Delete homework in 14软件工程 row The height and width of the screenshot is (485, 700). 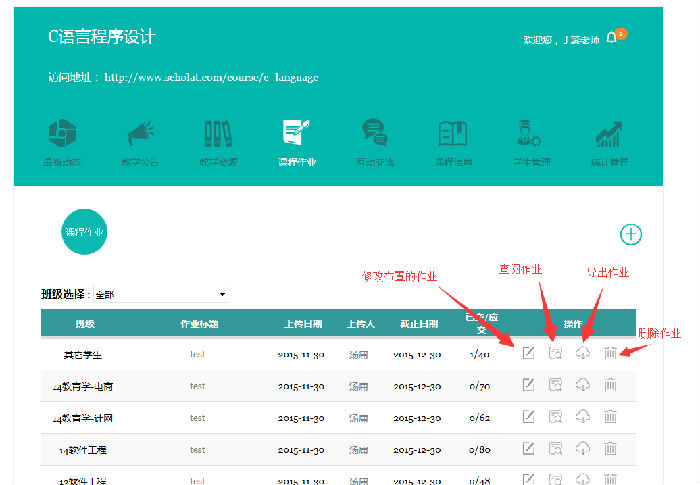click(x=610, y=449)
